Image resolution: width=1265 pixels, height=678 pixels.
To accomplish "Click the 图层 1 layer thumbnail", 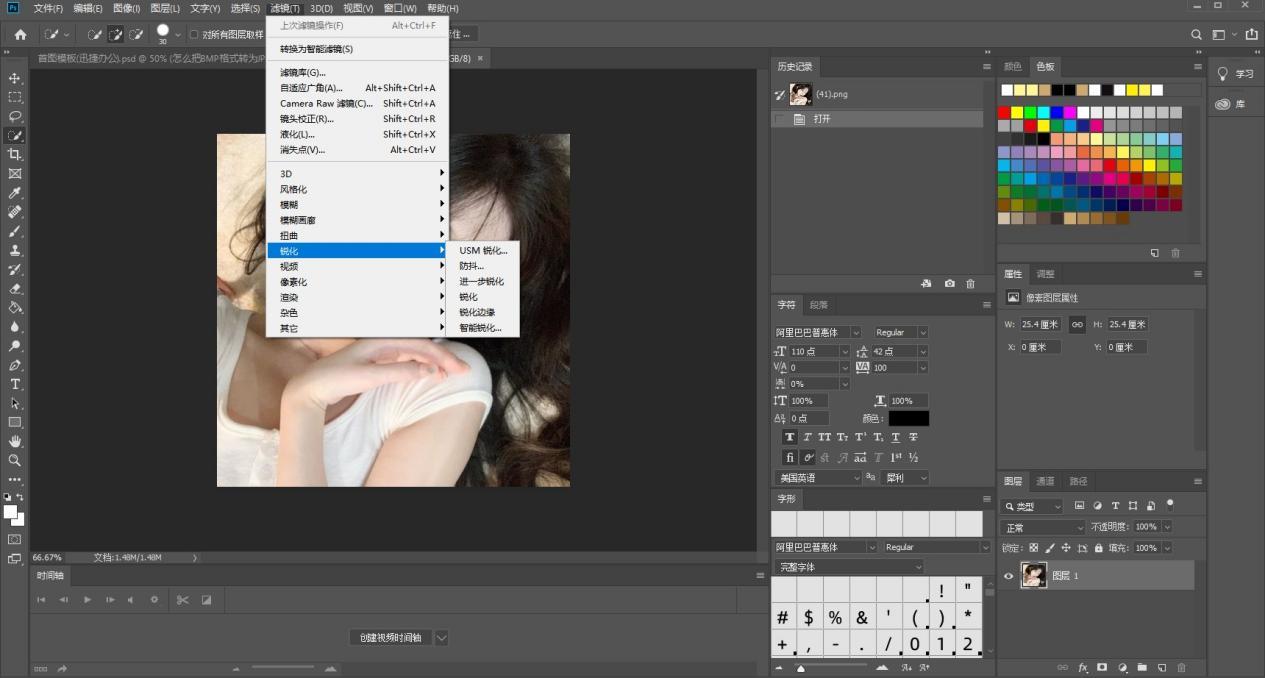I will [1033, 576].
